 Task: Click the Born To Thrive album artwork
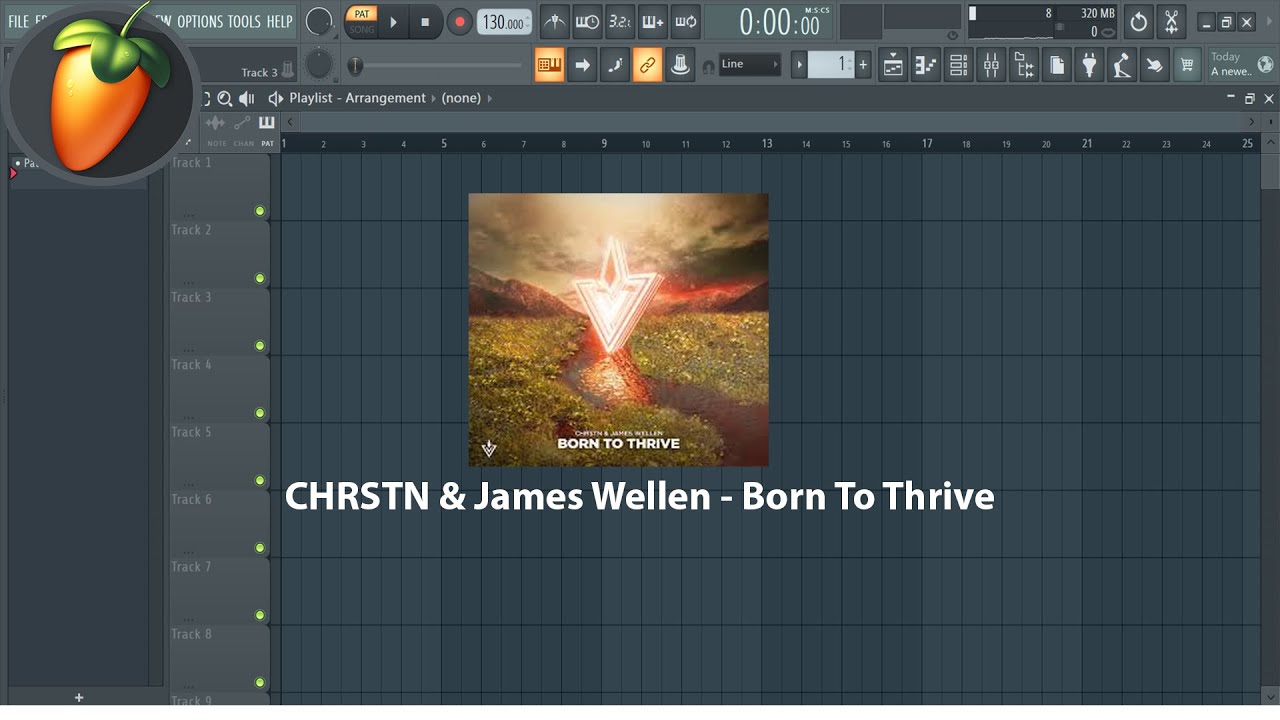tap(619, 330)
